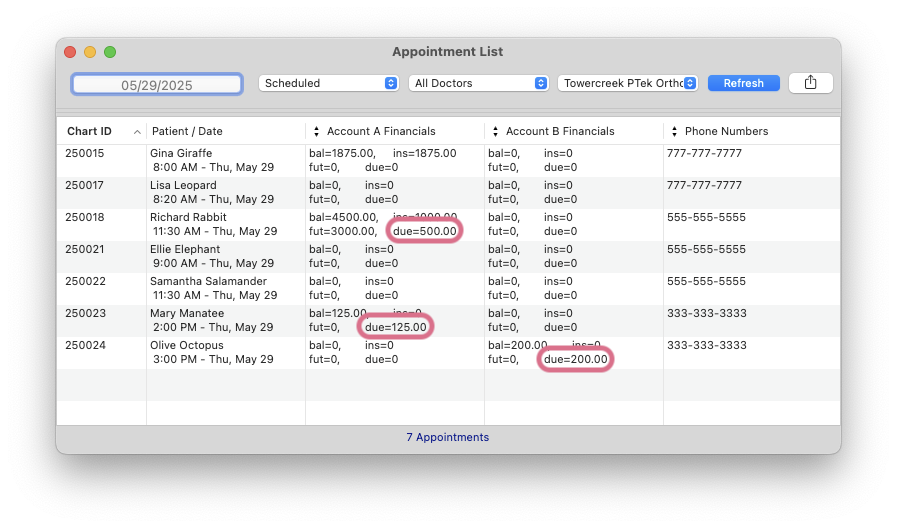
Task: Click the 8:00 AM - Thu, May 29 appointment
Action: point(213,167)
